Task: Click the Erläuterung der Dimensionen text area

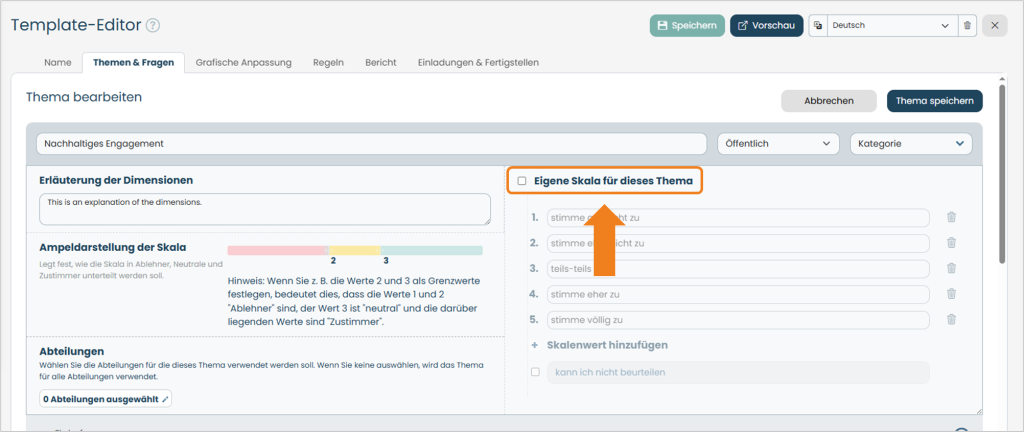Action: coord(264,209)
